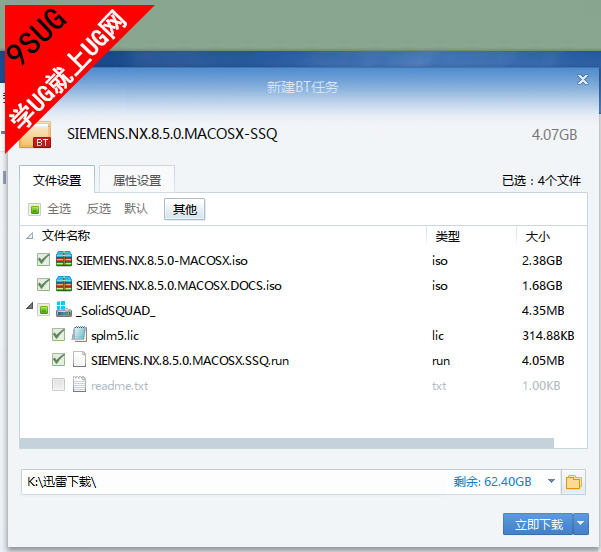This screenshot has width=601, height=552.
Task: Collapse the 文件名称 root tree arrow
Action: coord(30,236)
